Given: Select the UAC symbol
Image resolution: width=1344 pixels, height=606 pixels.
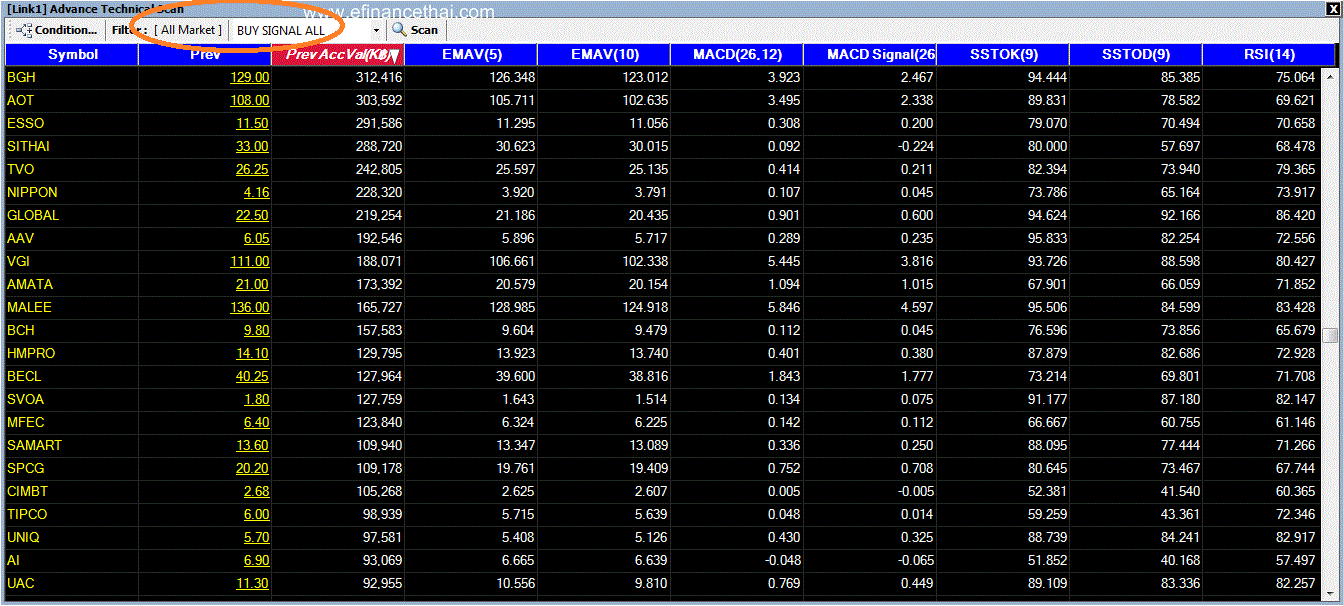Looking at the screenshot, I should tap(20, 583).
